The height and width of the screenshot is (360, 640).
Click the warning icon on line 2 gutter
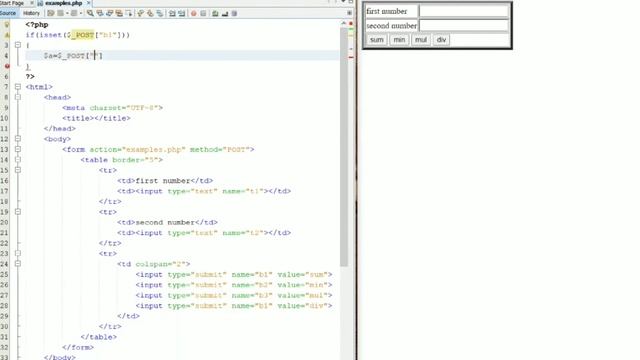[x=7, y=35]
